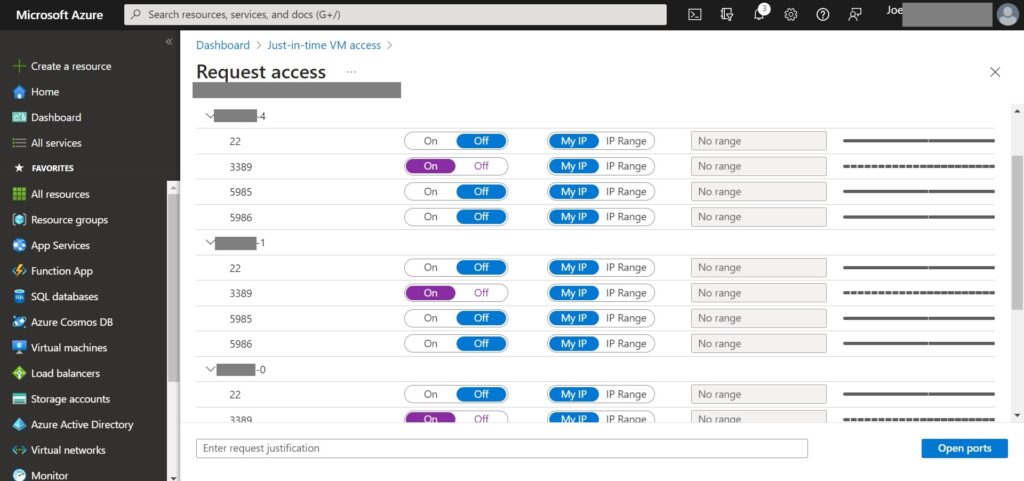The width and height of the screenshot is (1024, 481).
Task: Collapse the VM group ending in -0
Action: point(209,370)
